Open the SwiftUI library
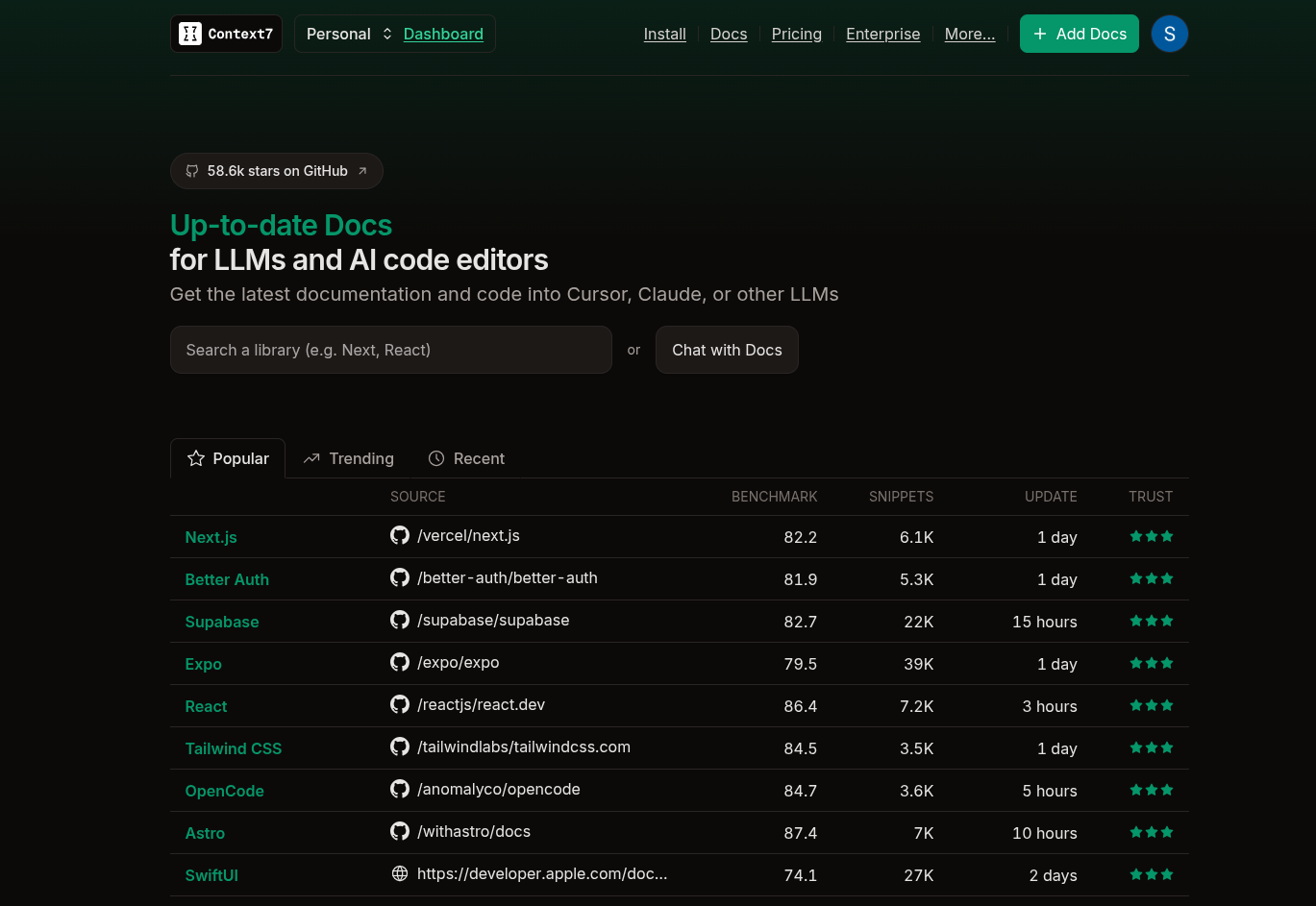This screenshot has width=1316, height=906. [211, 875]
